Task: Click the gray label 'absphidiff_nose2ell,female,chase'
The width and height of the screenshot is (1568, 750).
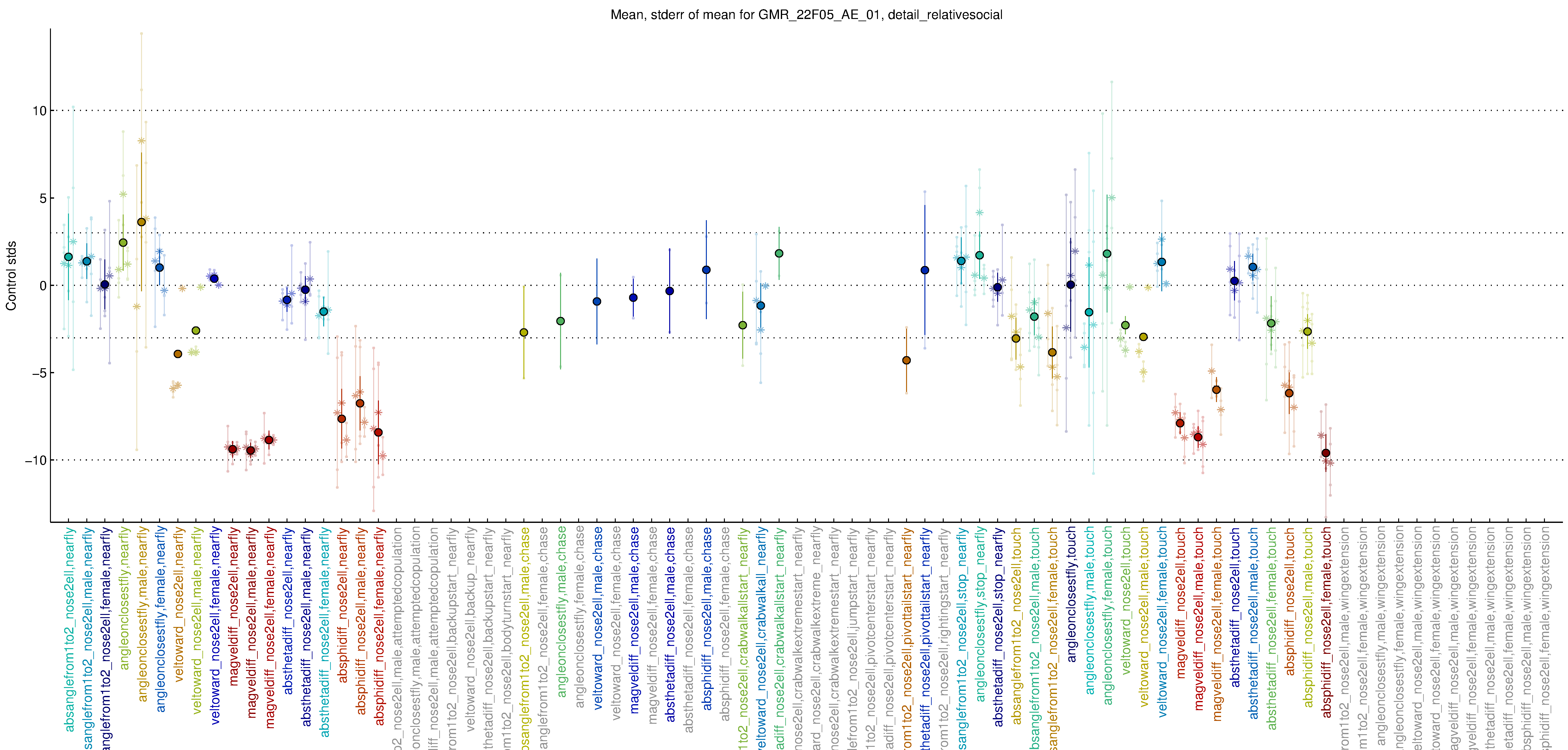Action: point(725,624)
